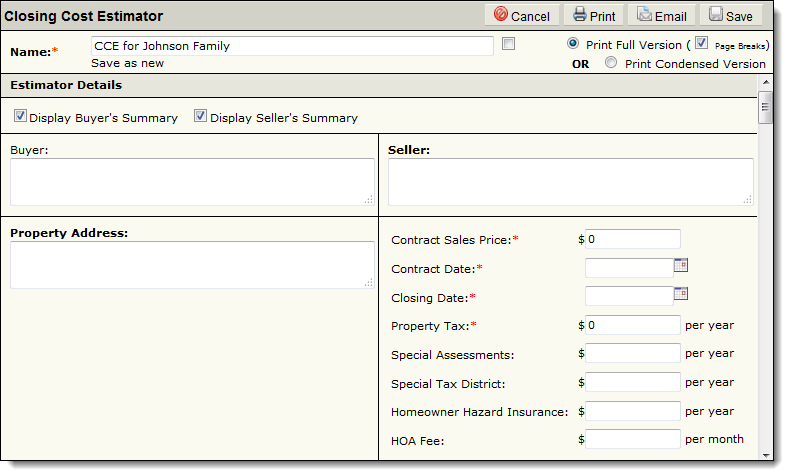
Task: Click the scrollbar down arrow
Action: [766, 455]
